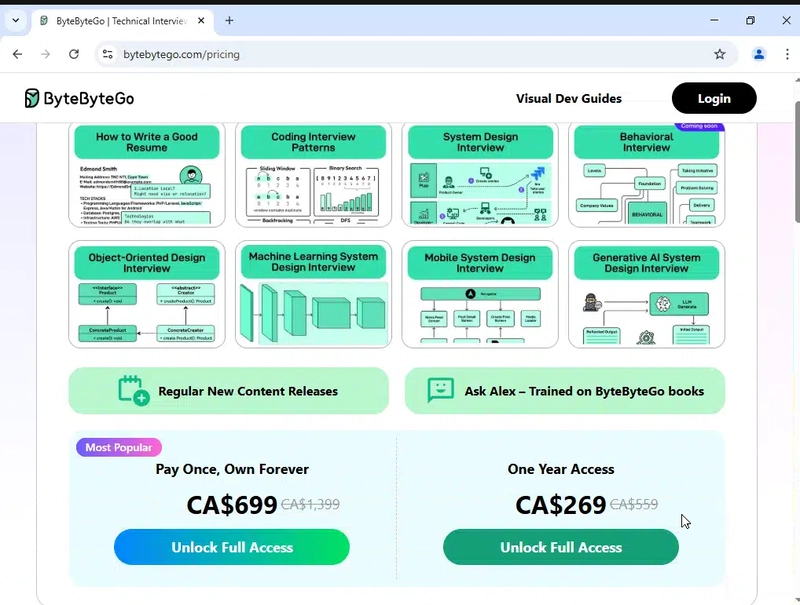800x605 pixels.
Task: Open the browser profile avatar icon
Action: coord(759,54)
